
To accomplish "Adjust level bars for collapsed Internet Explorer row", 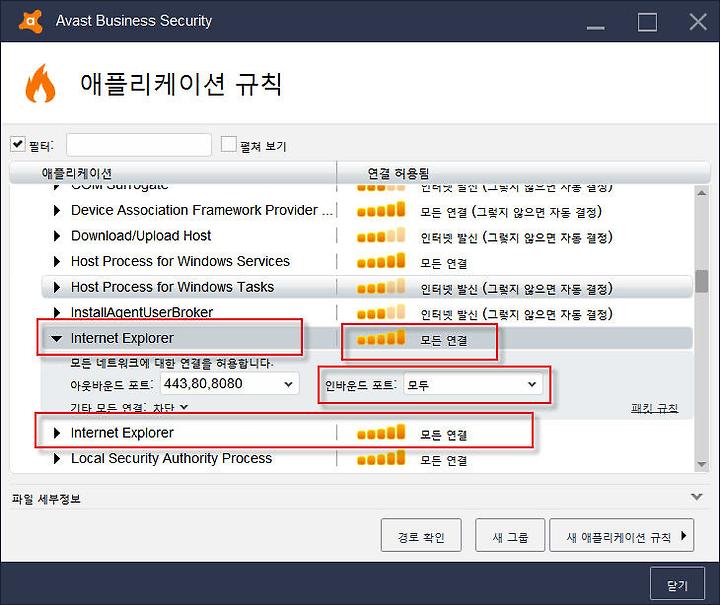I will pos(381,432).
